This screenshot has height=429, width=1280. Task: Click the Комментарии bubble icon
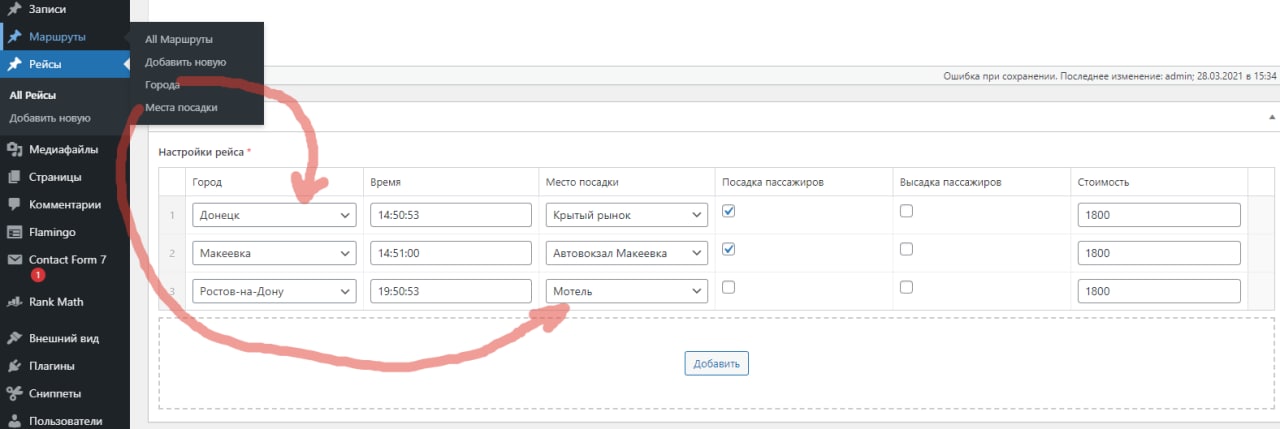tap(14, 205)
